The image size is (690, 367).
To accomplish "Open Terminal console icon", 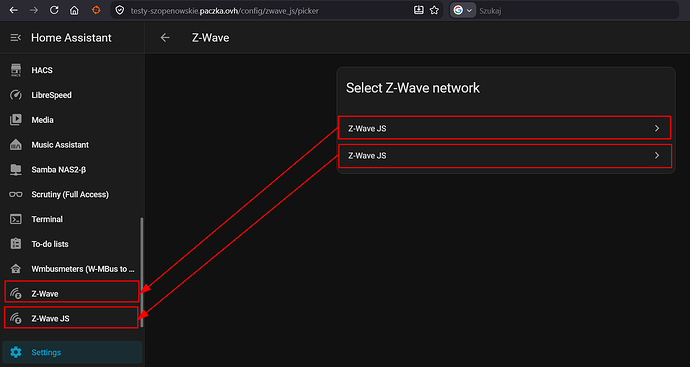I will coord(16,219).
